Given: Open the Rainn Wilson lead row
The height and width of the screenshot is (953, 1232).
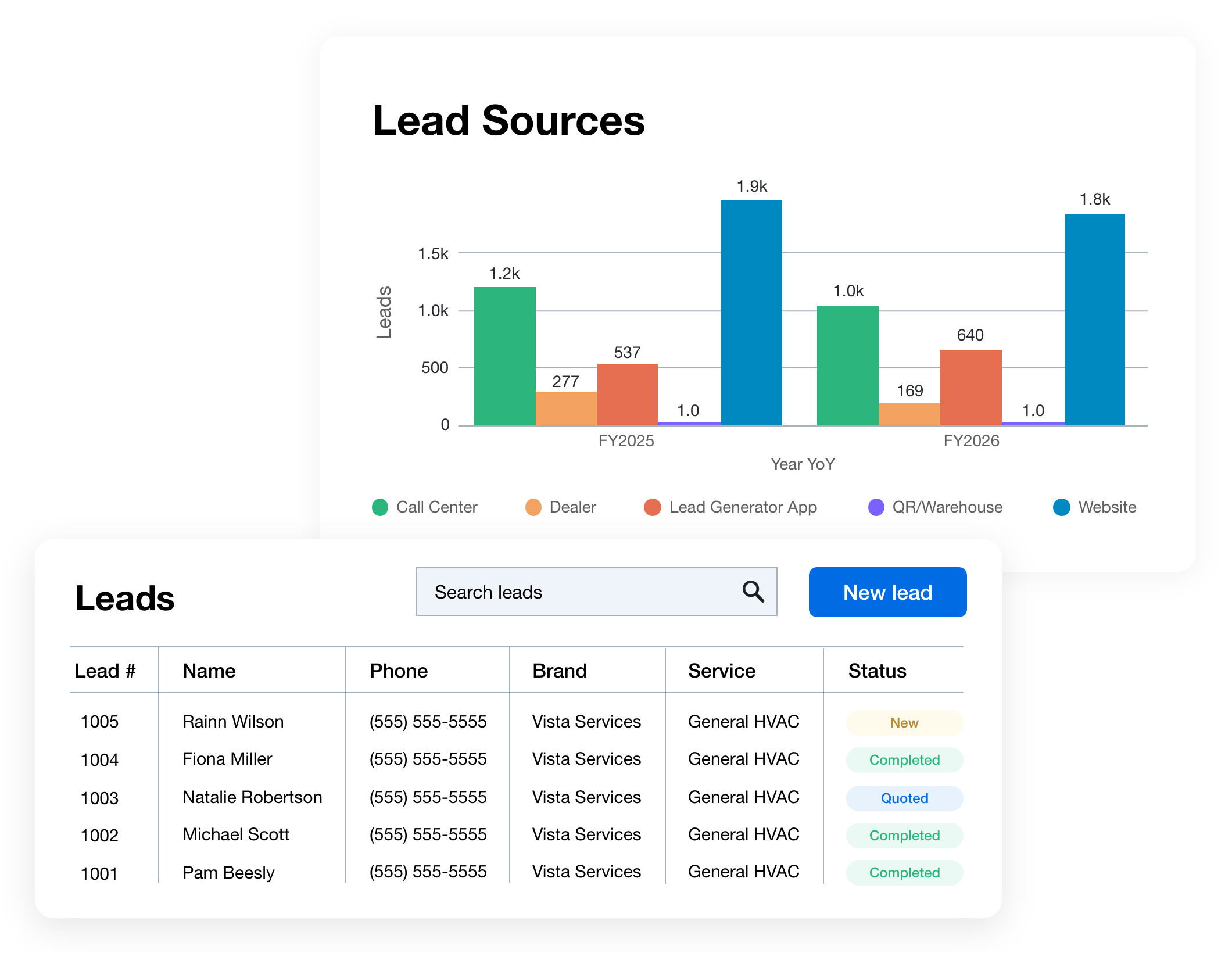Looking at the screenshot, I should click(517, 722).
